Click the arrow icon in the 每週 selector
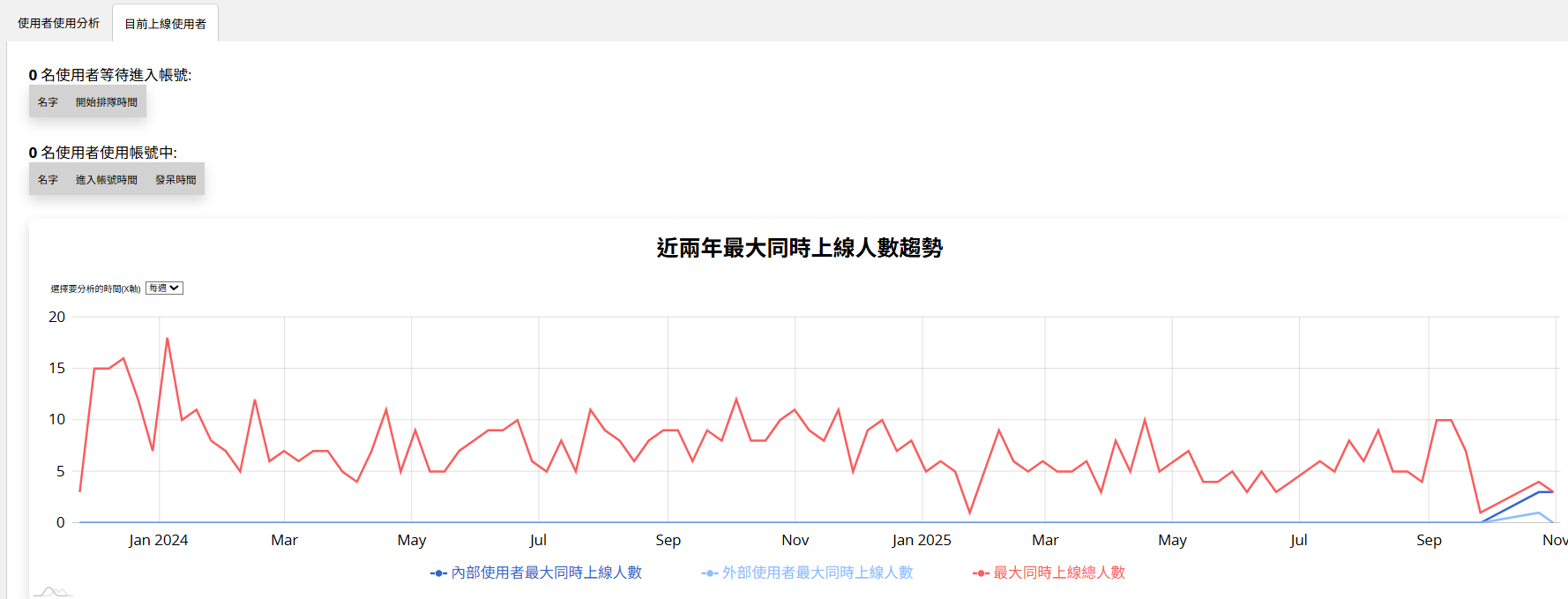The width and height of the screenshot is (1568, 599). point(175,288)
